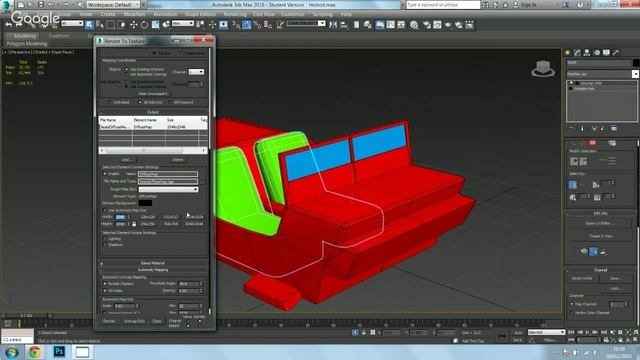The height and width of the screenshot is (360, 640).
Task: Select Object Use Existing Channel radio button
Action: [127, 69]
